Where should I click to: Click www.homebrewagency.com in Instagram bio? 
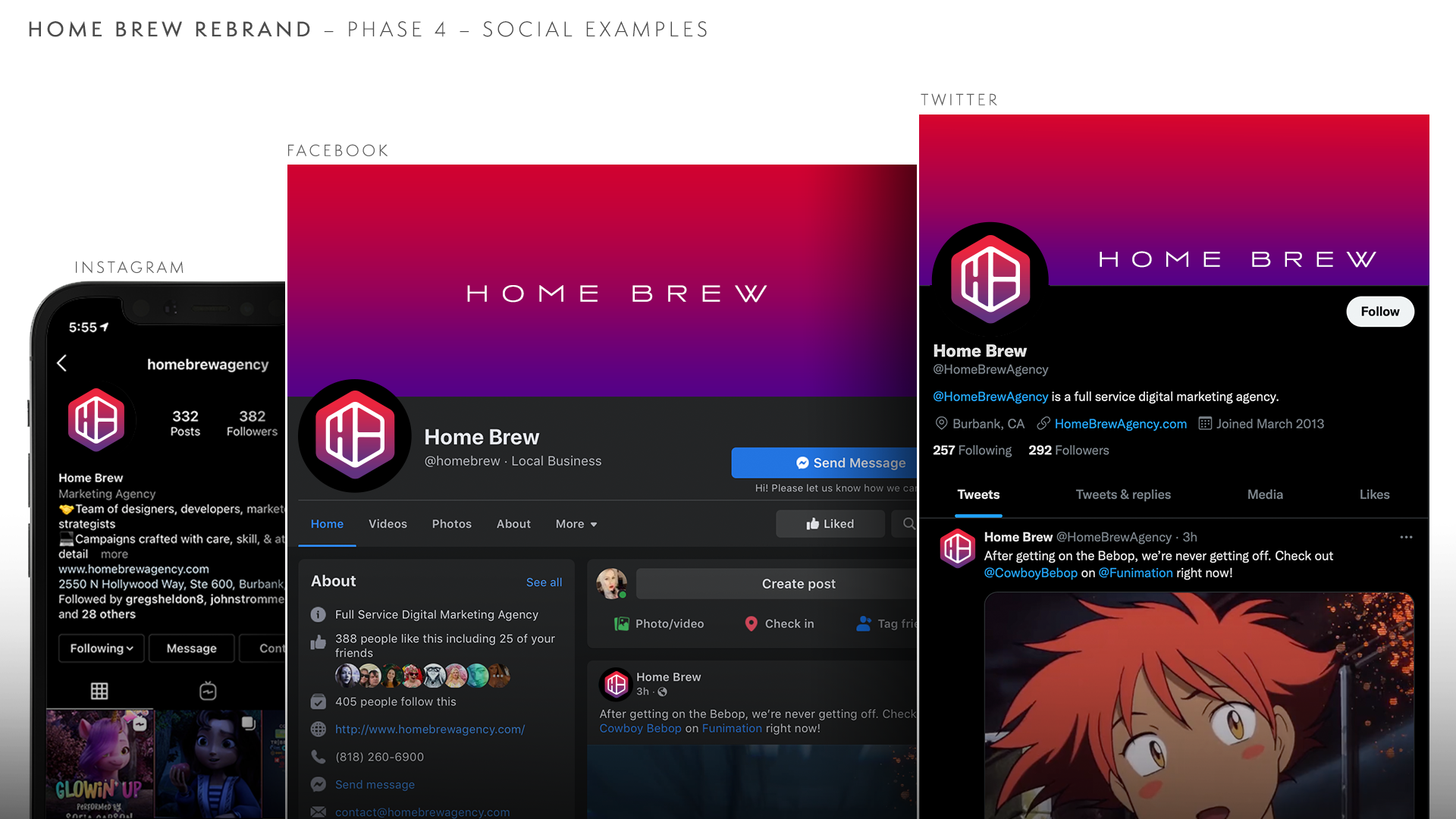133,569
